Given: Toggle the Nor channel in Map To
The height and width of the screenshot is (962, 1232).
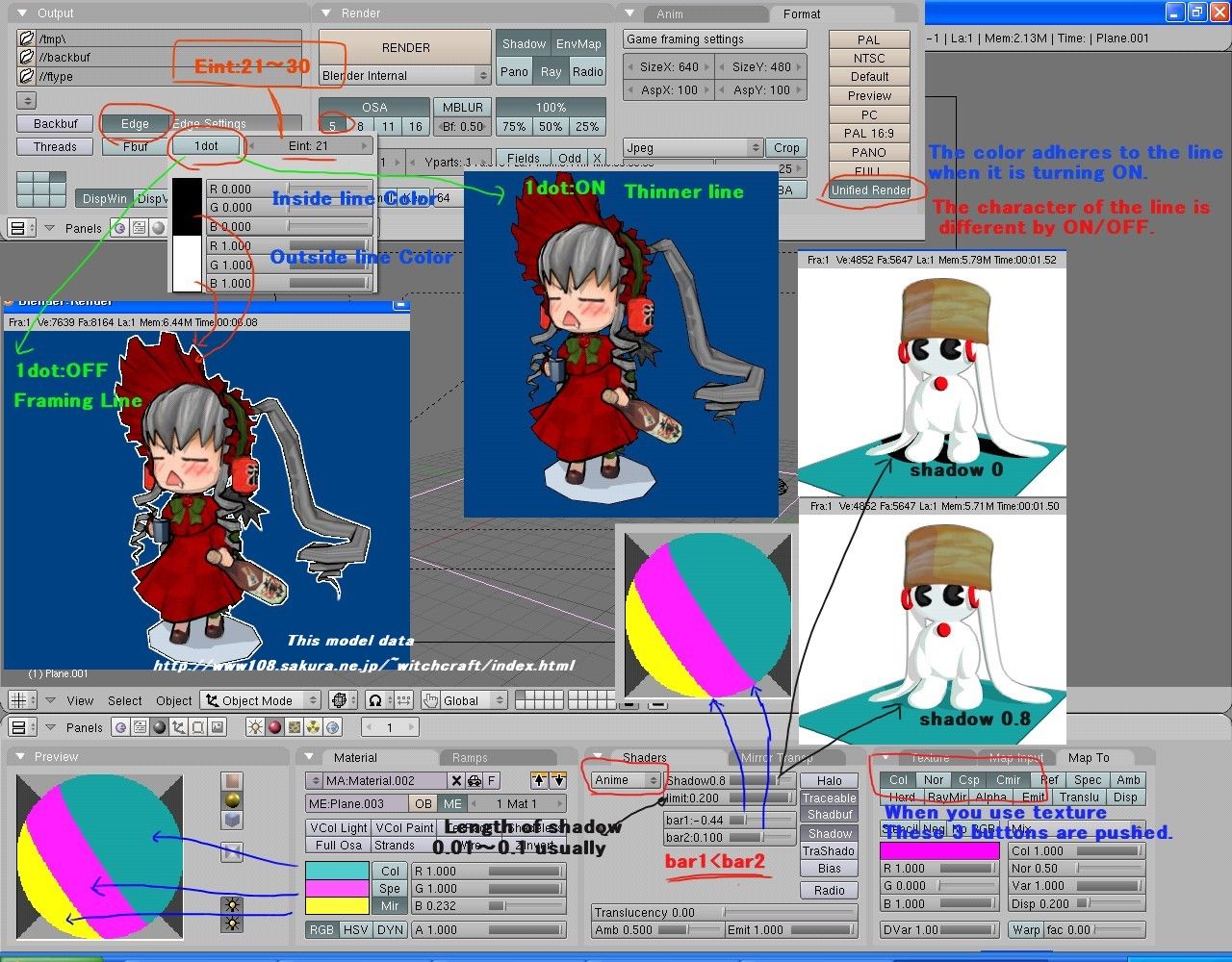Looking at the screenshot, I should [934, 780].
